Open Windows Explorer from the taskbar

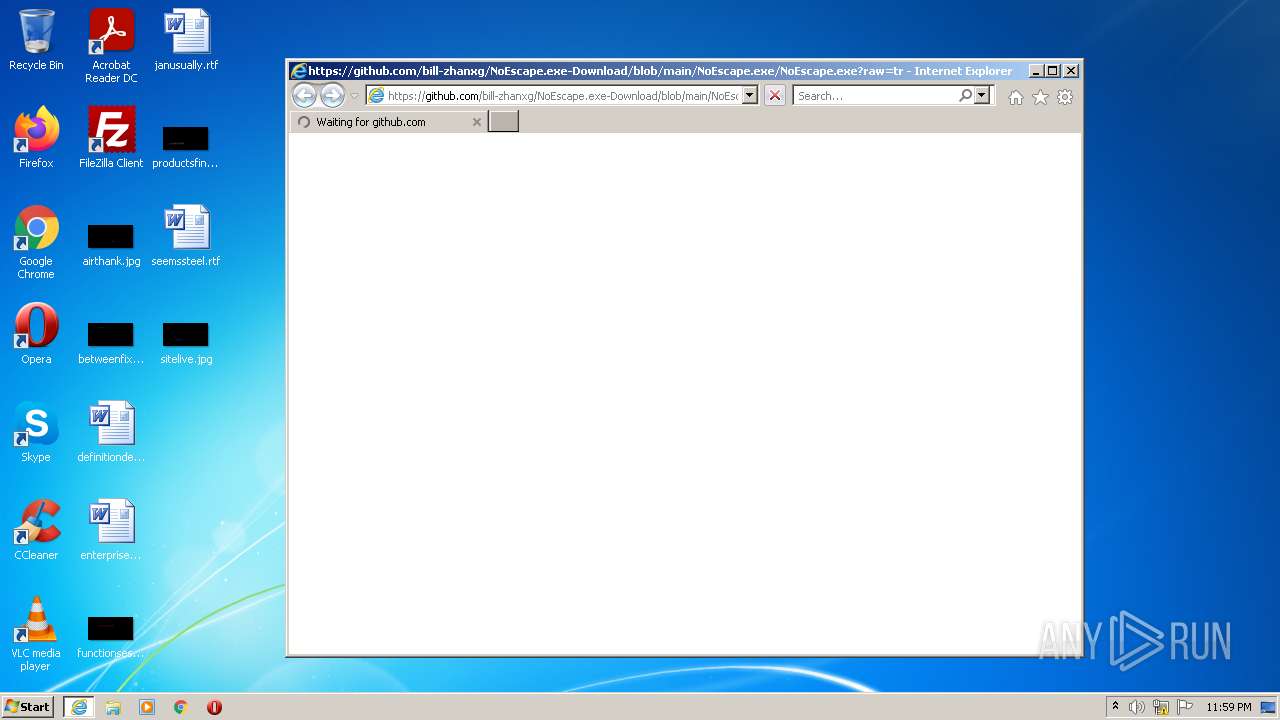click(113, 707)
